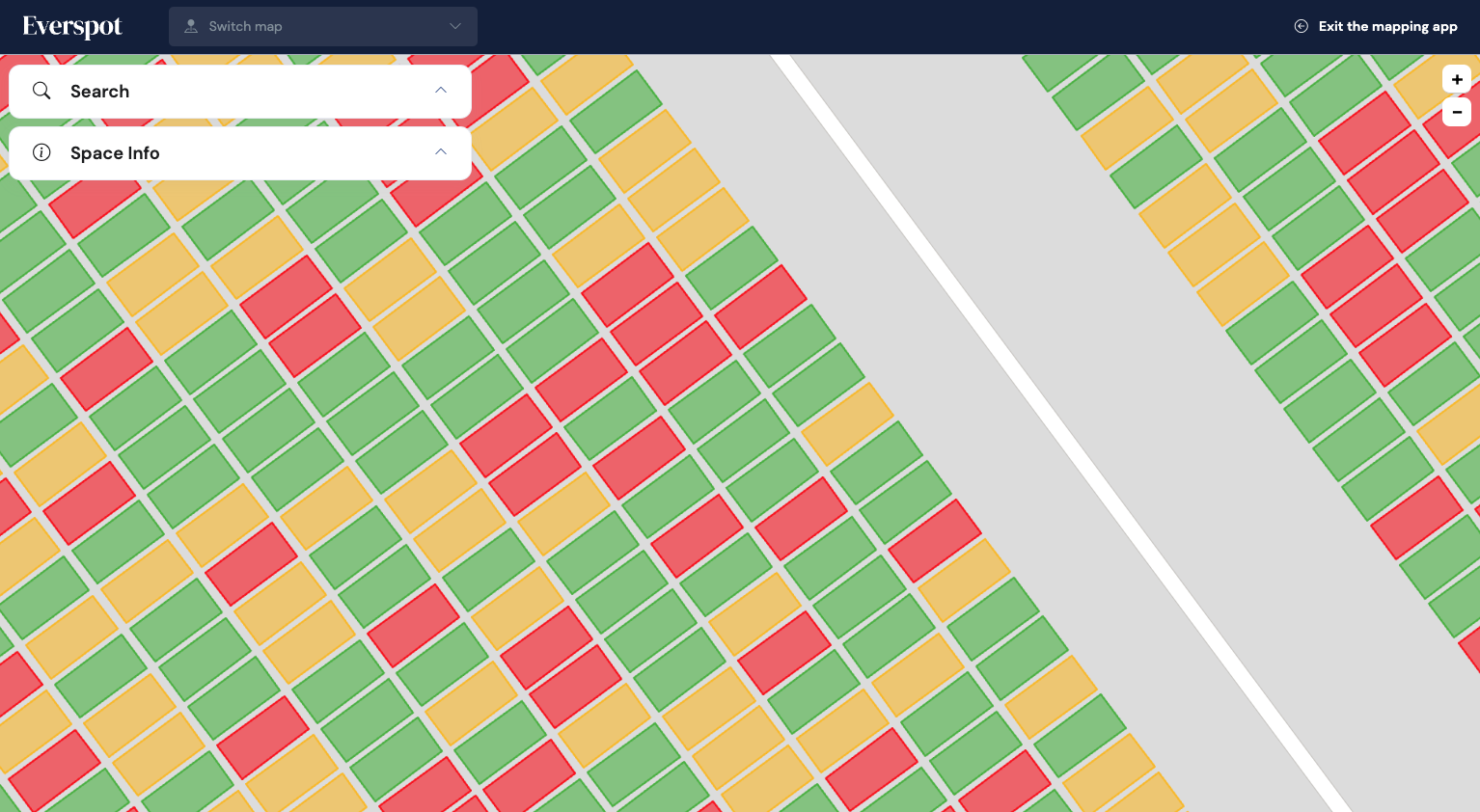Click the Search magnifier icon

point(41,91)
